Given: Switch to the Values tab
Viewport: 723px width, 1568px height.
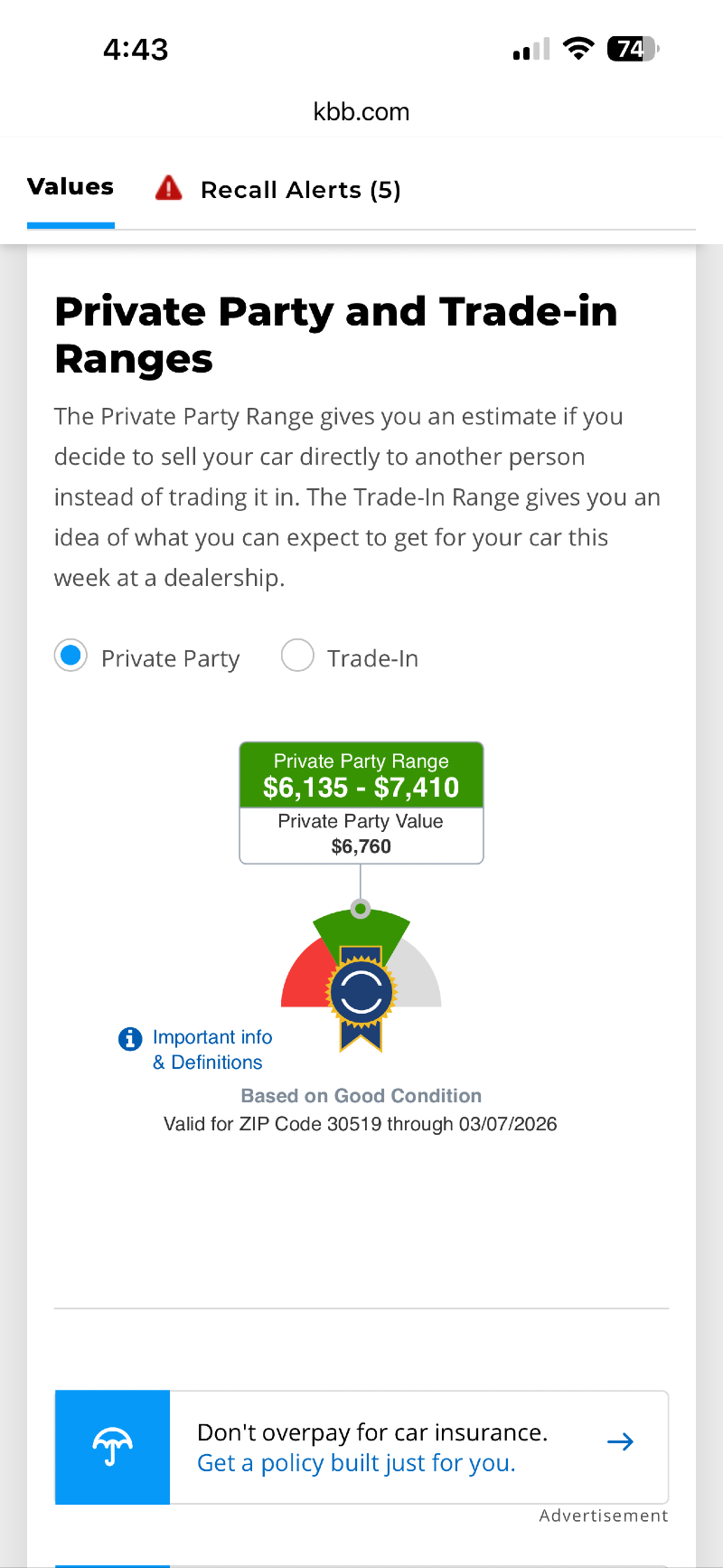Looking at the screenshot, I should click(x=70, y=187).
